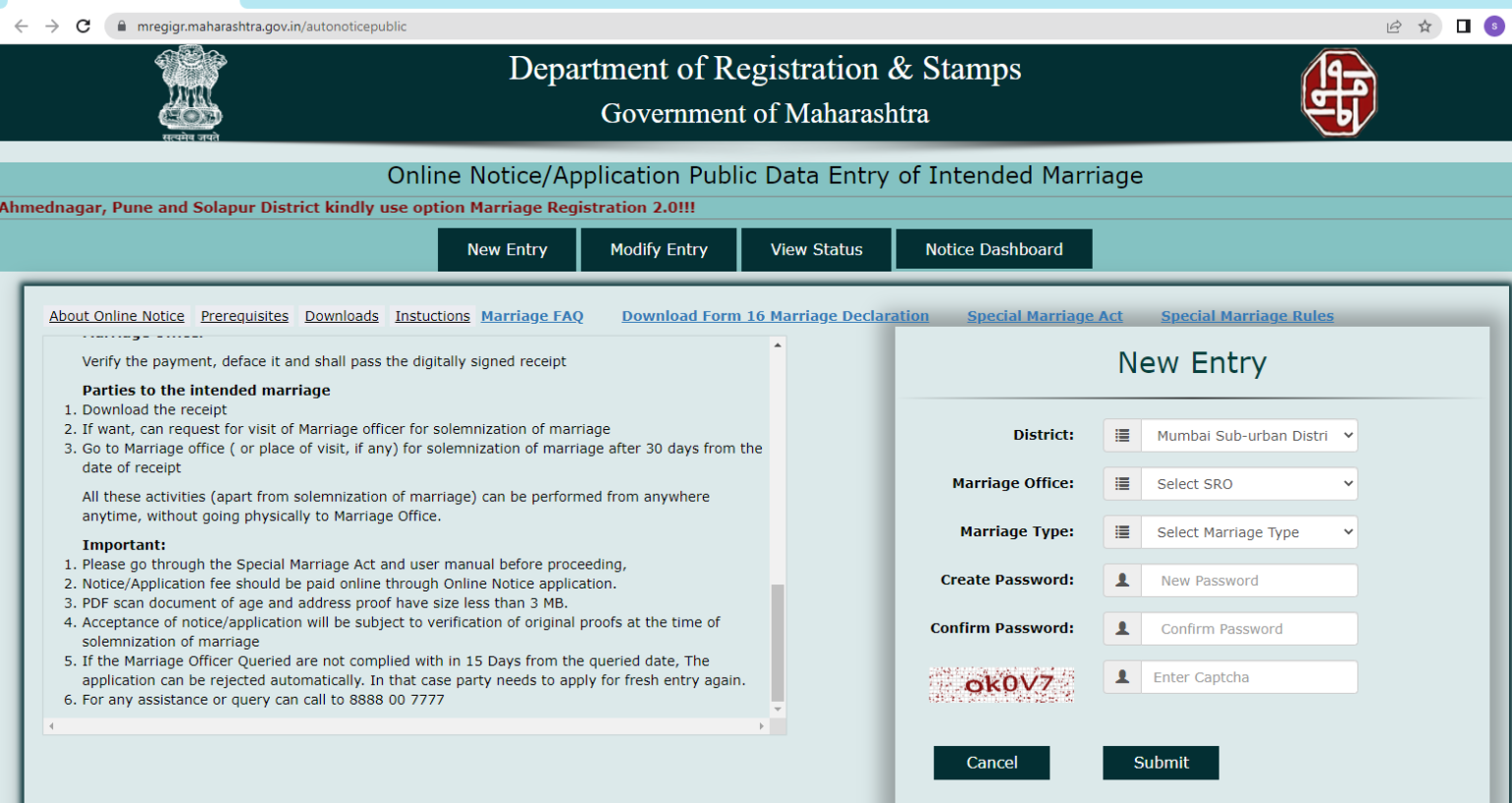Click the list icon beside Marriage Type

(1120, 531)
